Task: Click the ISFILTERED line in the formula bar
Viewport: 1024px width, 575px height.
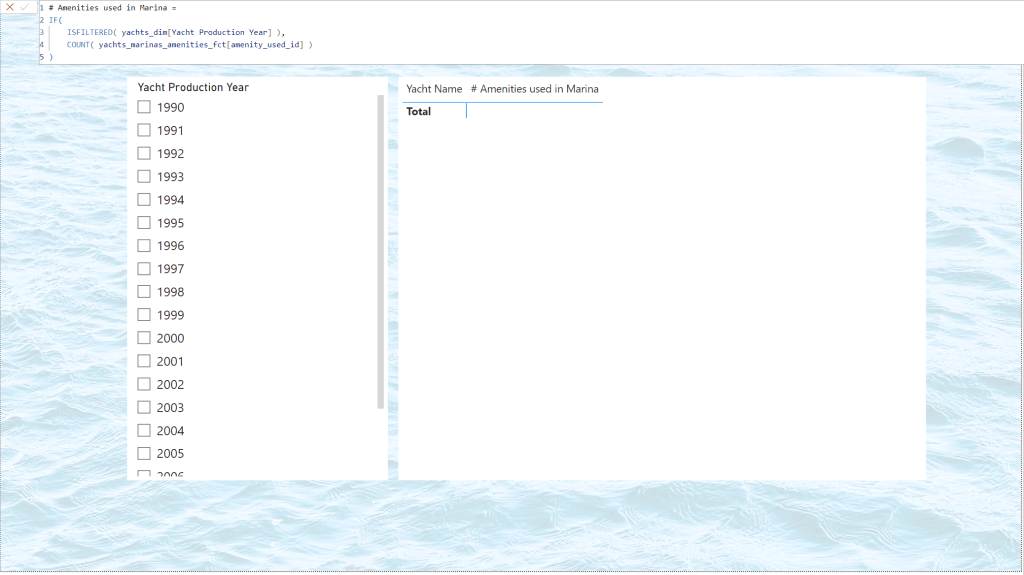Action: pos(175,32)
